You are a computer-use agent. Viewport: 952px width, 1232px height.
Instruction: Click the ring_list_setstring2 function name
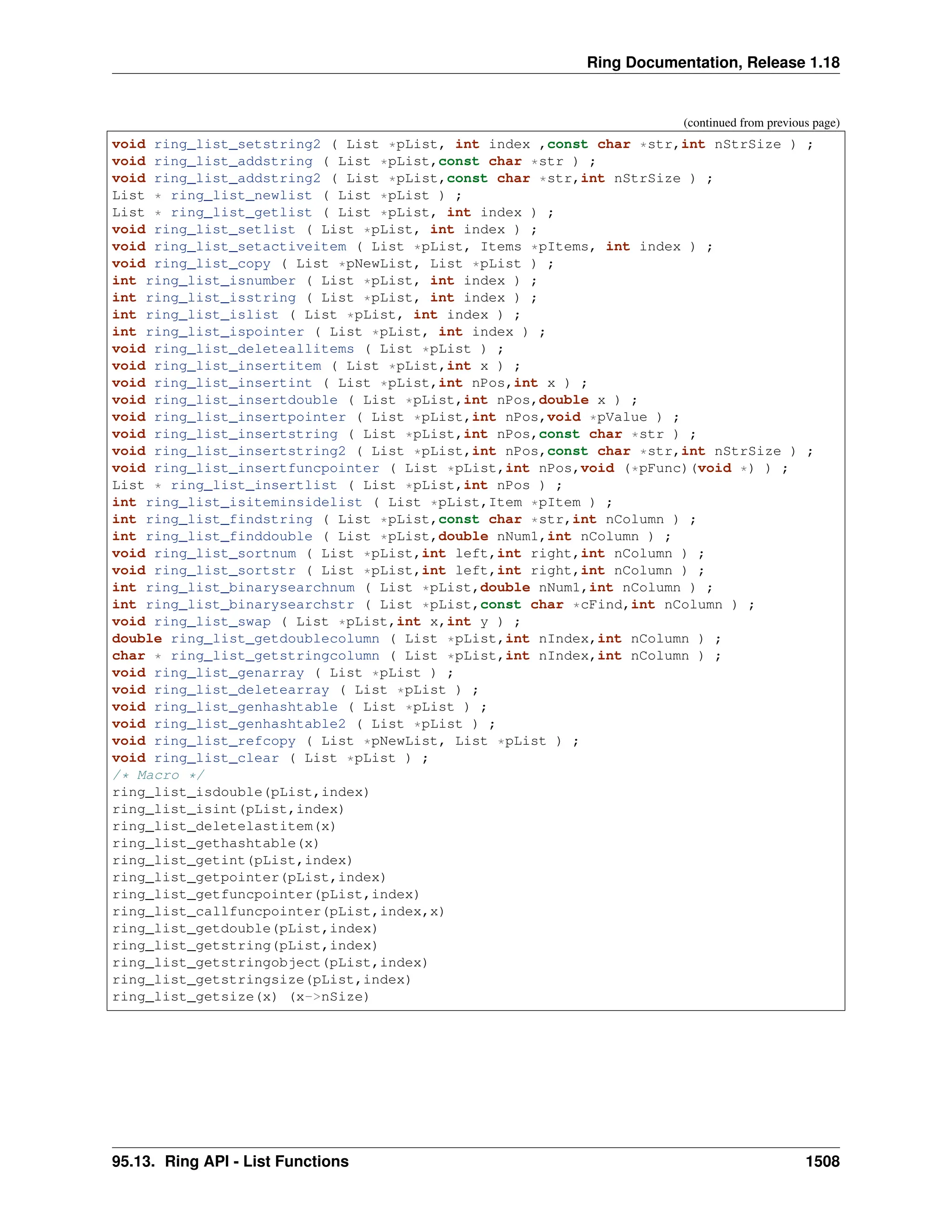[x=238, y=145]
